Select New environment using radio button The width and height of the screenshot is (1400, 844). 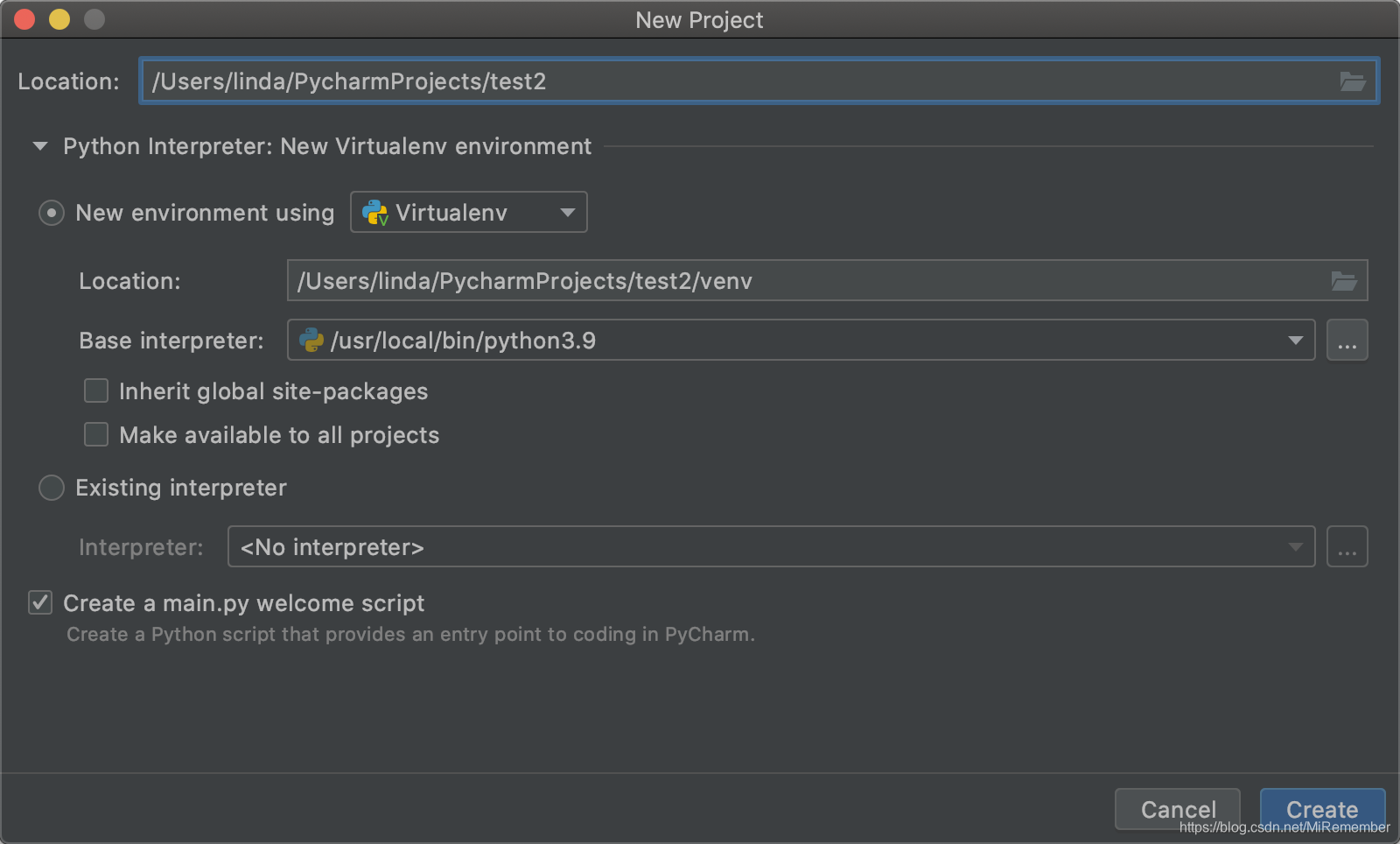52,213
